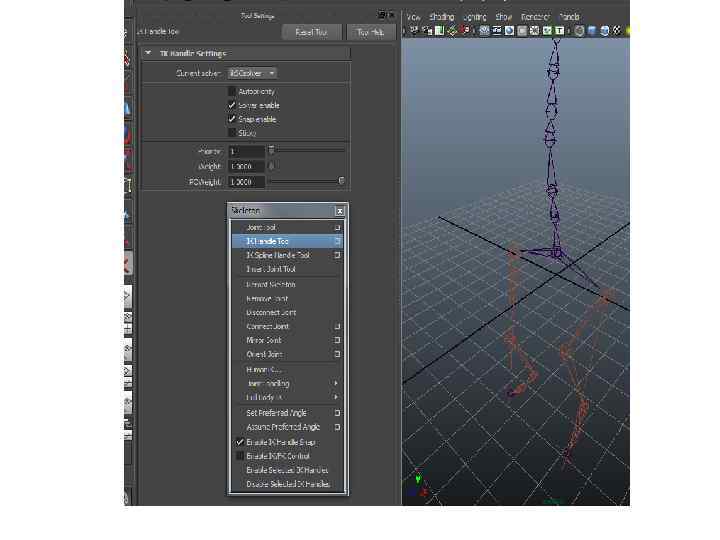Enable the Autopriority checkbox

[x=232, y=91]
